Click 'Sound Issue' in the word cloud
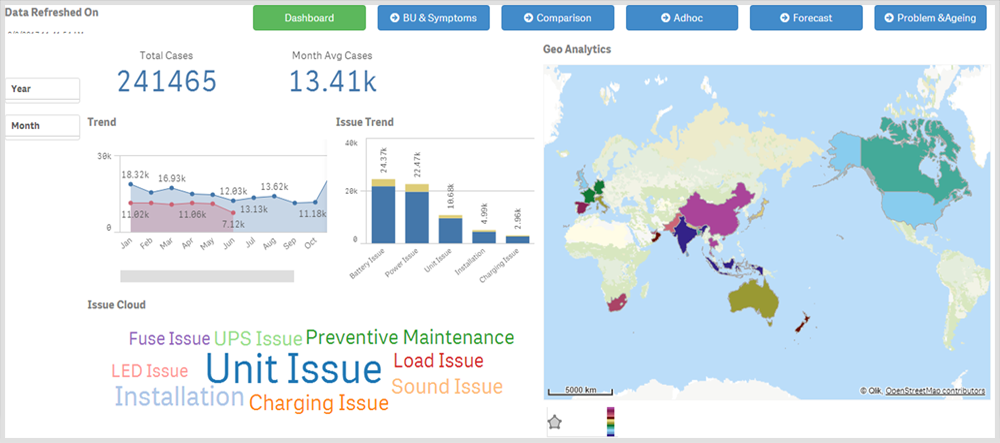1000x443 pixels. pos(447,386)
